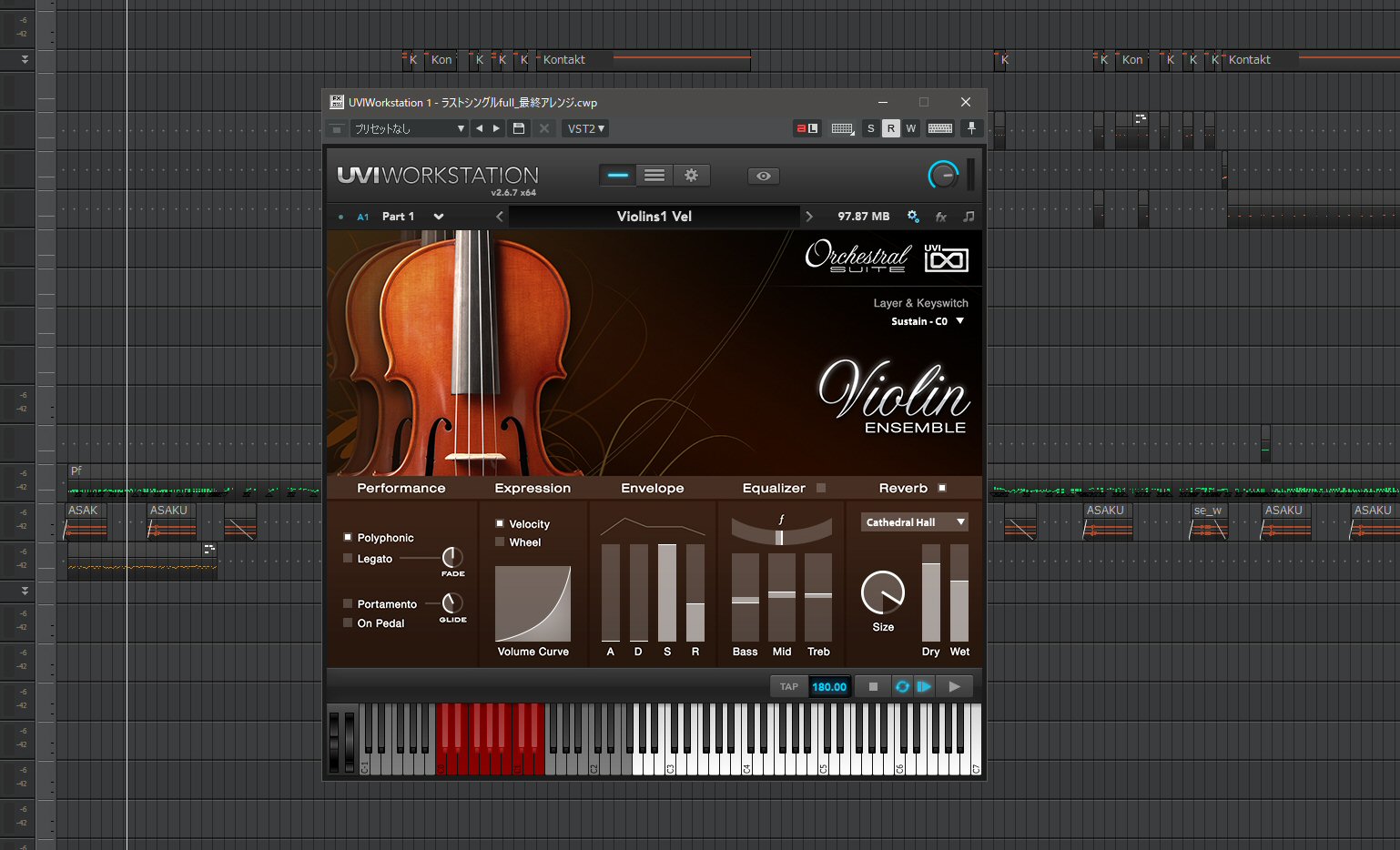Open the Layer & Keyswitch Sustain - C0 dropdown
1400x850 pixels.
pyautogui.click(x=928, y=321)
